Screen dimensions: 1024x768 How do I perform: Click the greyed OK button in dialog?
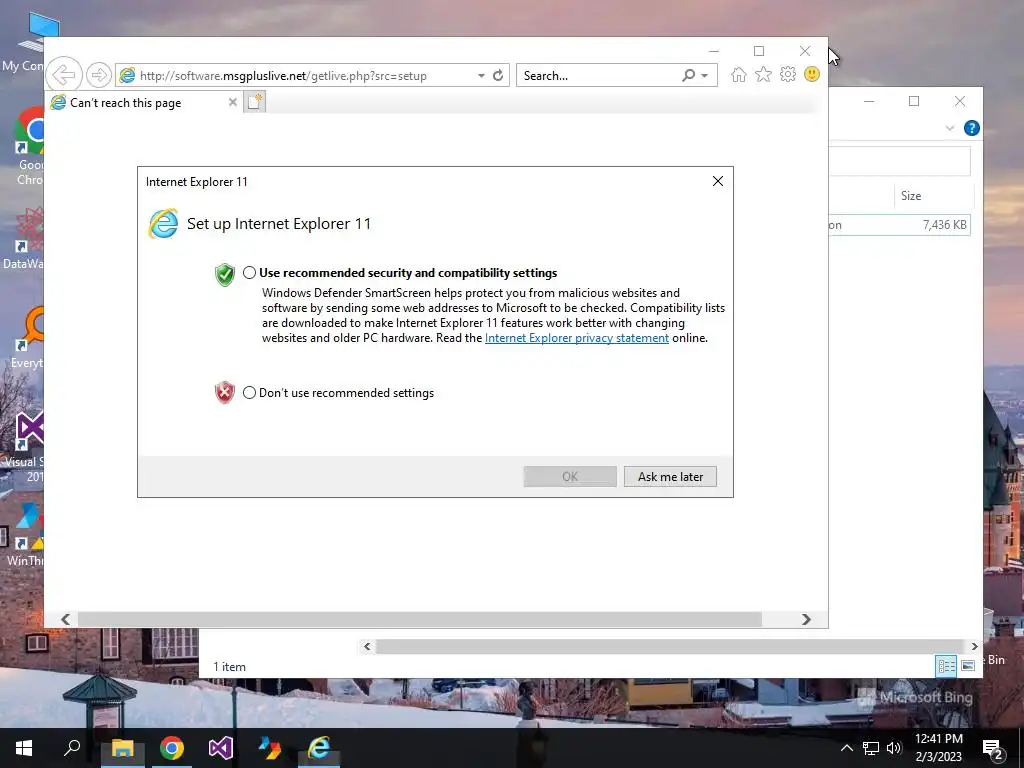tap(570, 477)
